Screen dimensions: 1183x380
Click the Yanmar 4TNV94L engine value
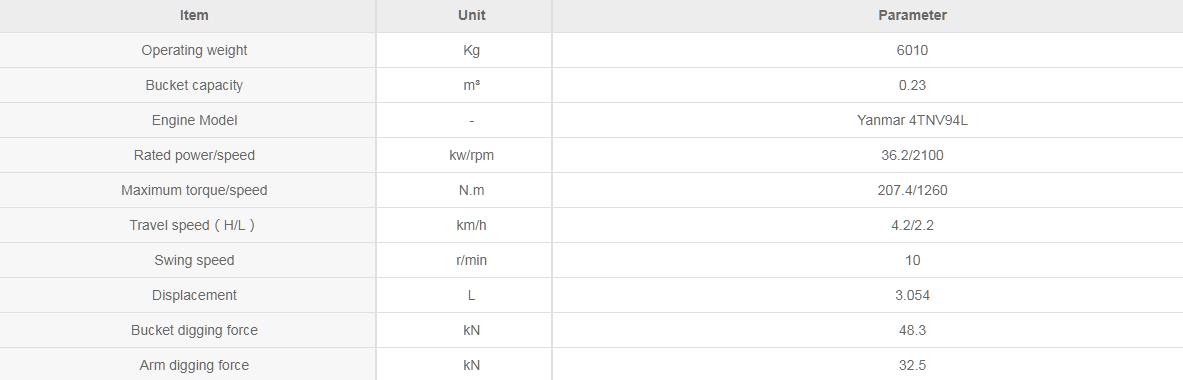pos(912,121)
